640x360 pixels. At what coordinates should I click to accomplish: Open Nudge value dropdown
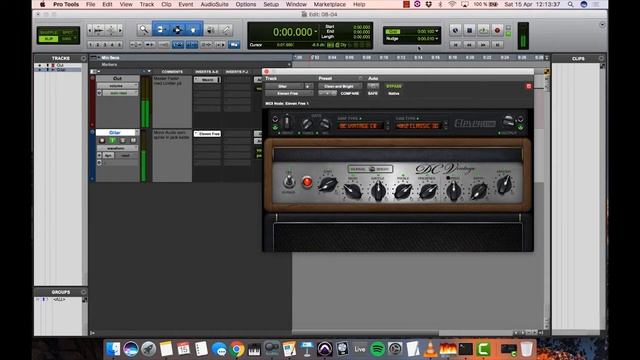[437, 38]
